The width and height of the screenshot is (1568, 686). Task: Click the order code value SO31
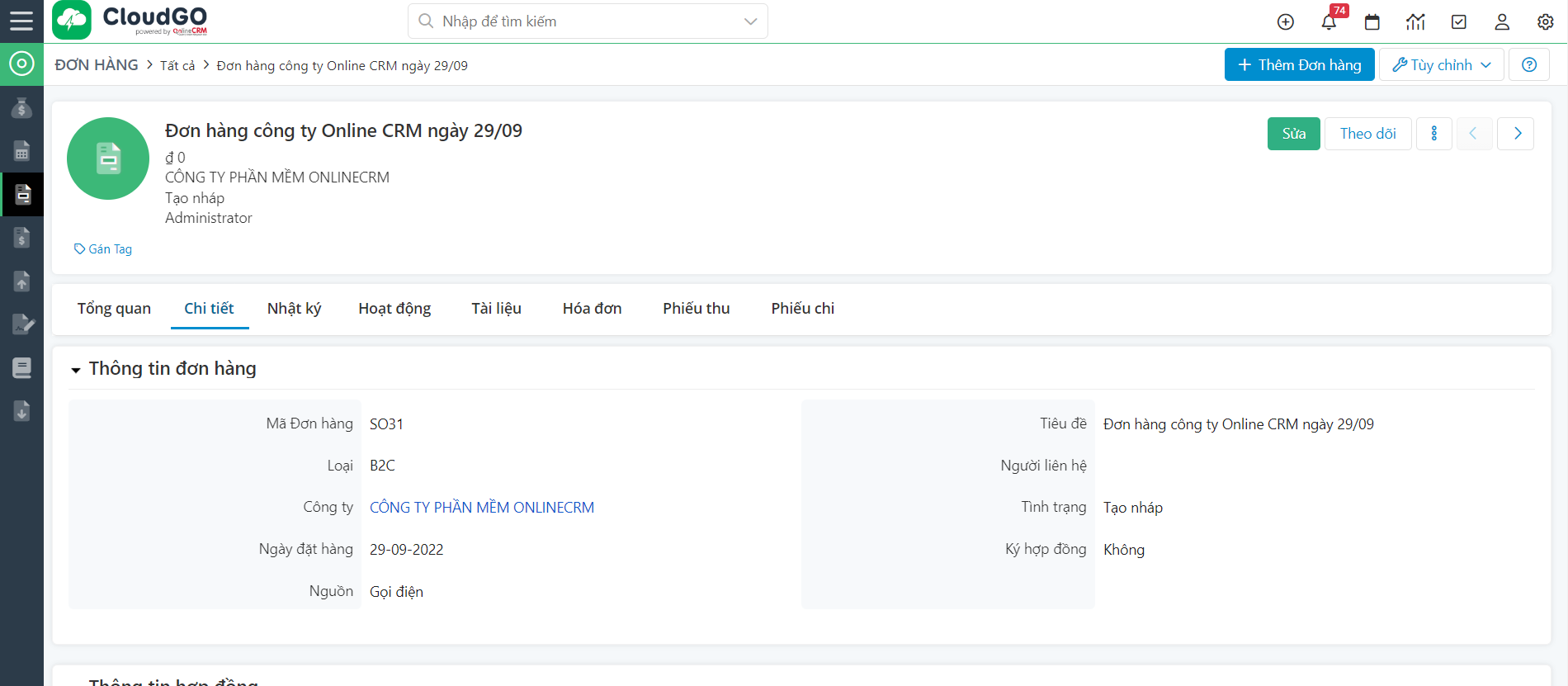tap(386, 424)
